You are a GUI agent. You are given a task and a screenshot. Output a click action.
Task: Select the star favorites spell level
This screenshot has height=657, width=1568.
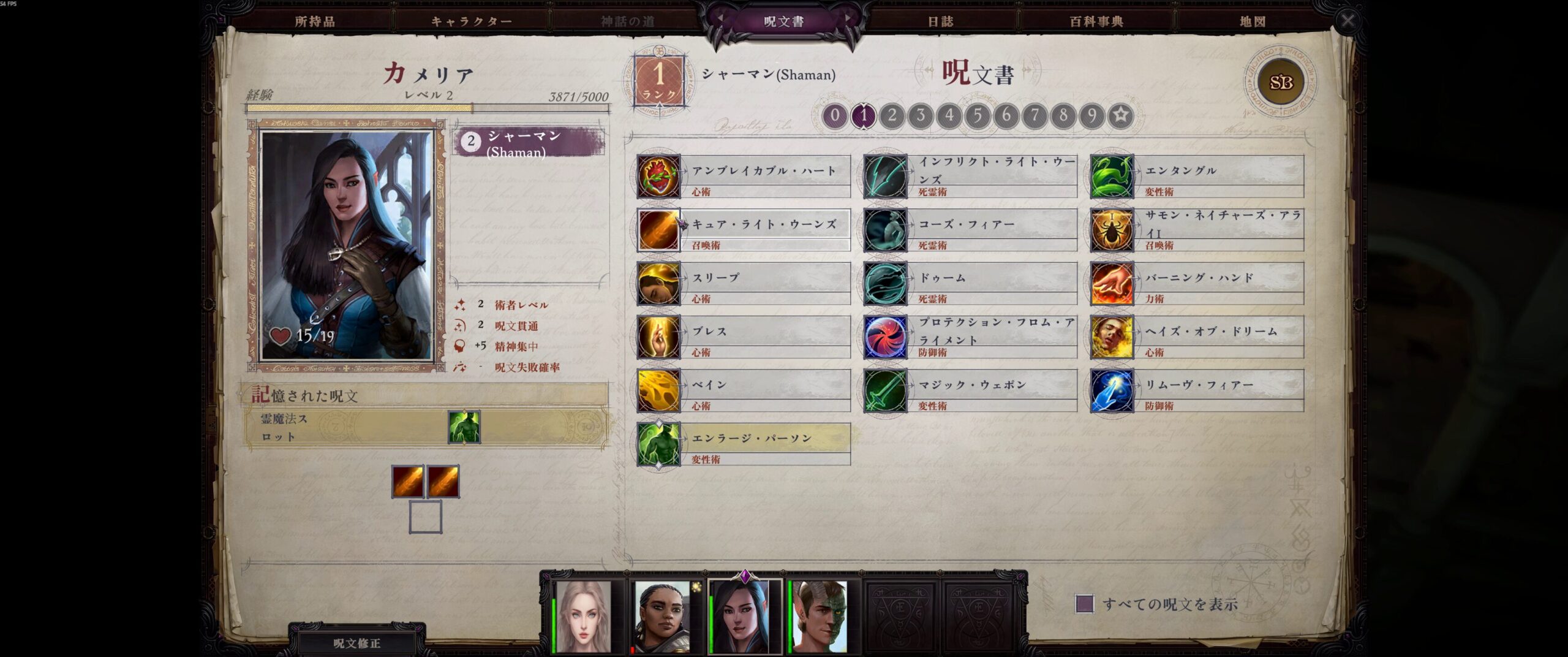1120,115
